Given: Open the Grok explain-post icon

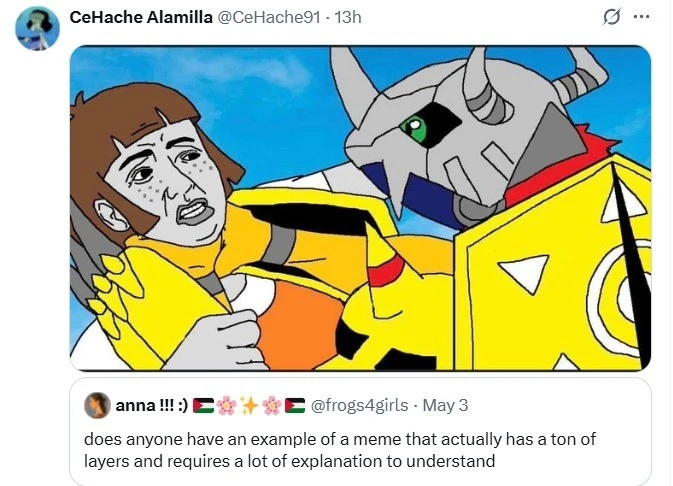Looking at the screenshot, I should 608,18.
